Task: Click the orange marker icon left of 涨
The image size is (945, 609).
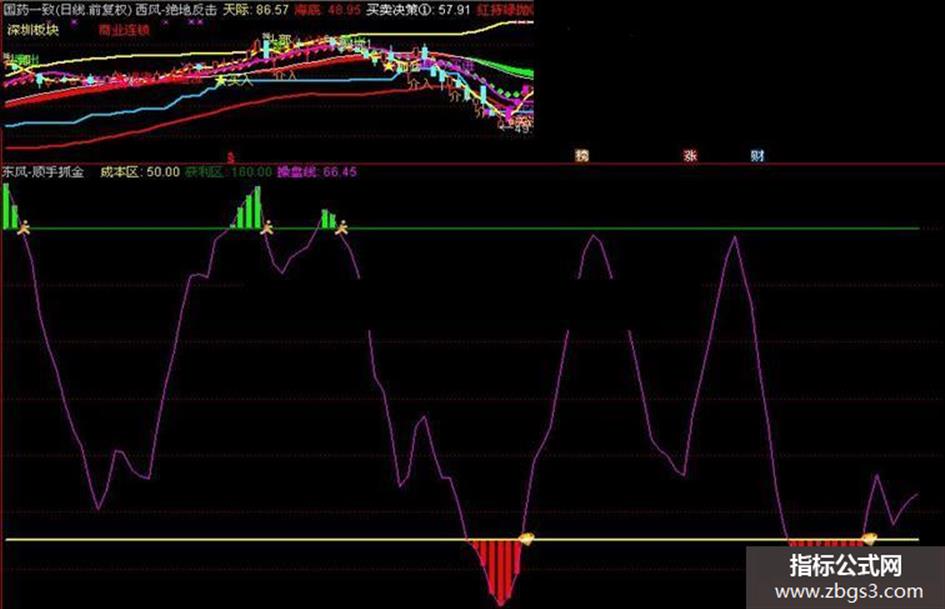Action: (x=582, y=156)
